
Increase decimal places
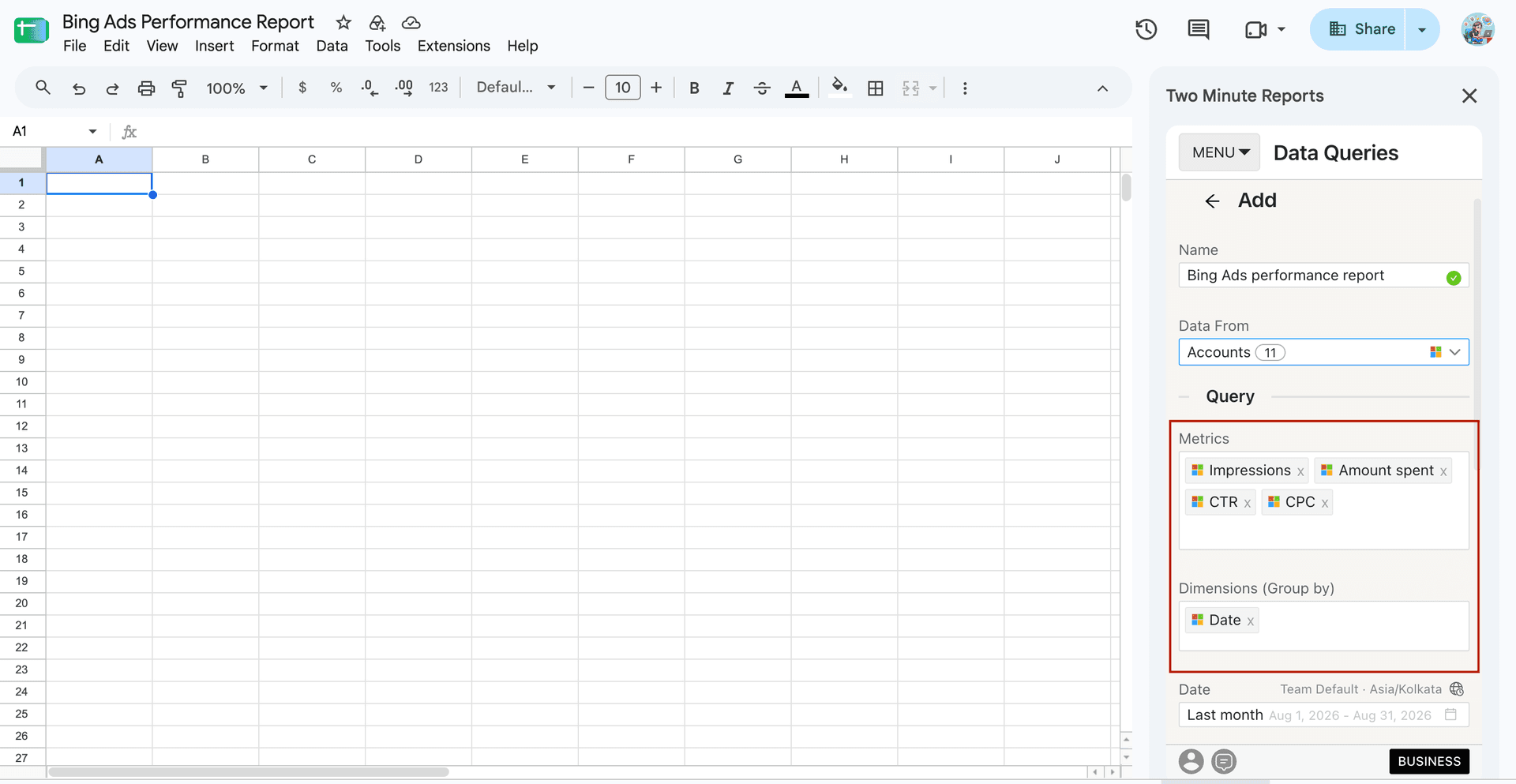[x=403, y=88]
